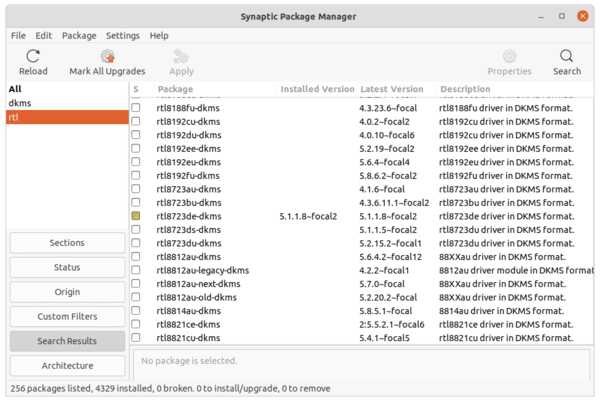Sort by Installed Version column header
This screenshot has height=402, width=600.
pos(317,89)
